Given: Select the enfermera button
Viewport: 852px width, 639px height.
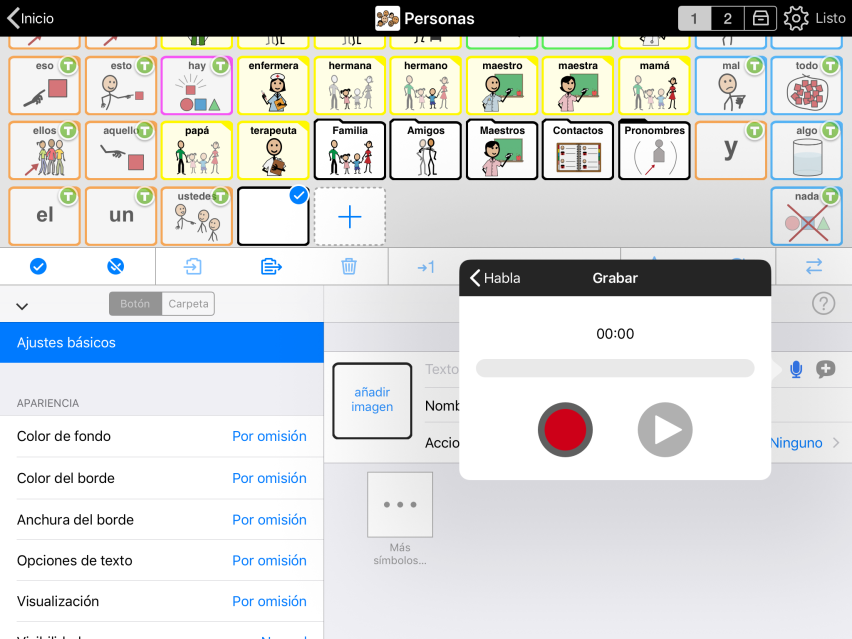Looking at the screenshot, I should [x=273, y=85].
